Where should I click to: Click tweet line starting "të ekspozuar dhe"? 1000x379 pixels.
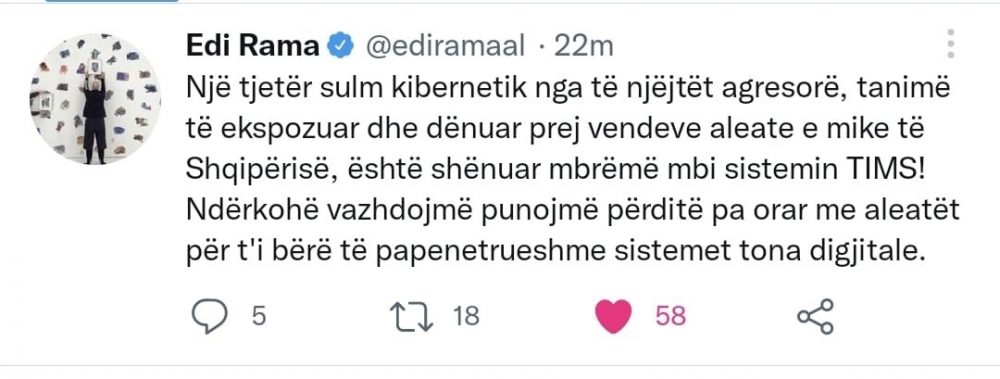555,132
